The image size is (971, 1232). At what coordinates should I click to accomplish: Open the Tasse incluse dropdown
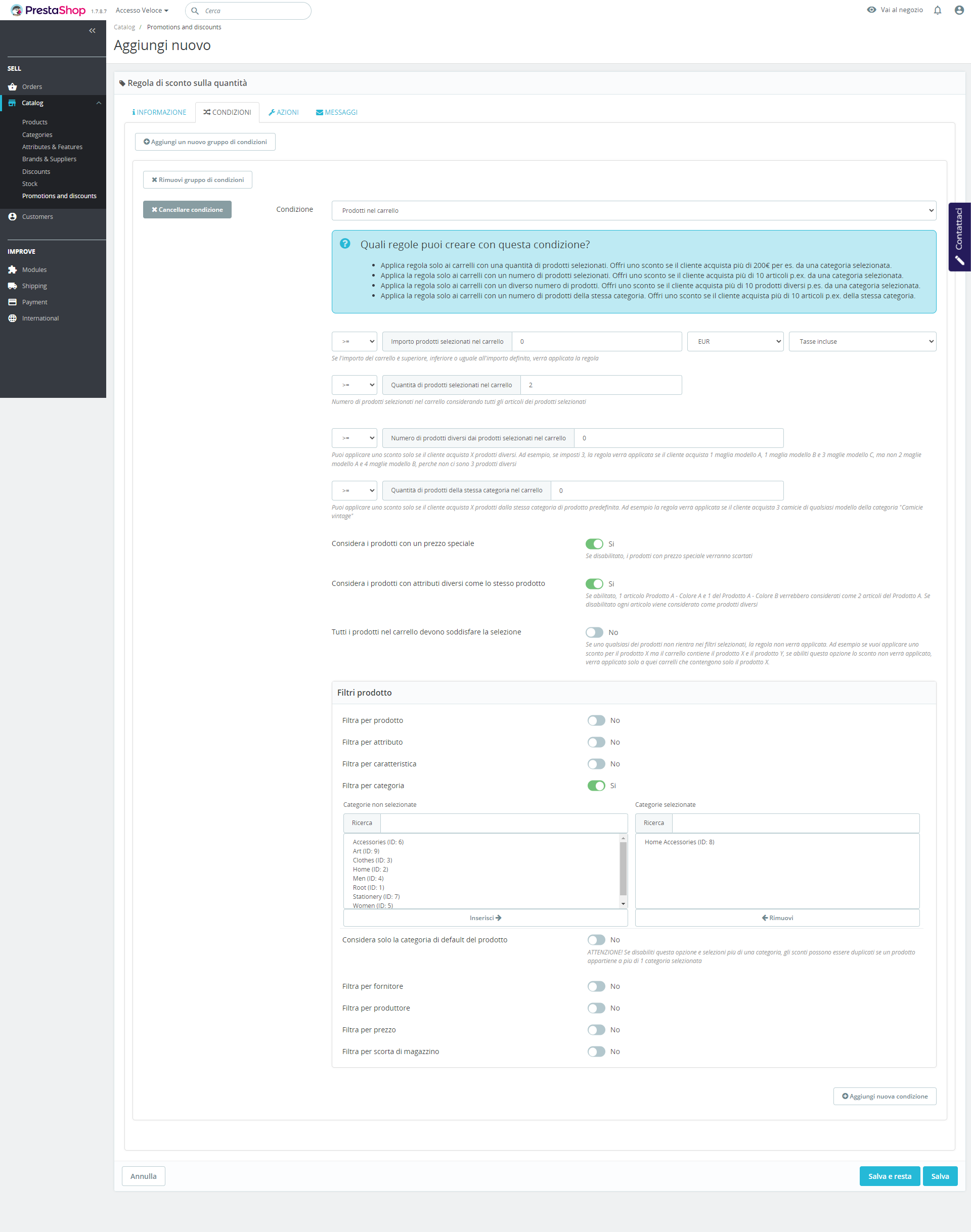[862, 342]
